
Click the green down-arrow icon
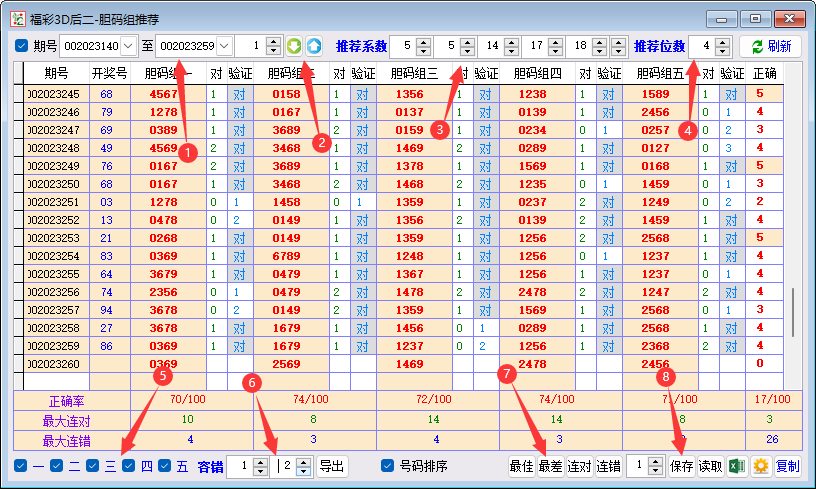click(294, 46)
